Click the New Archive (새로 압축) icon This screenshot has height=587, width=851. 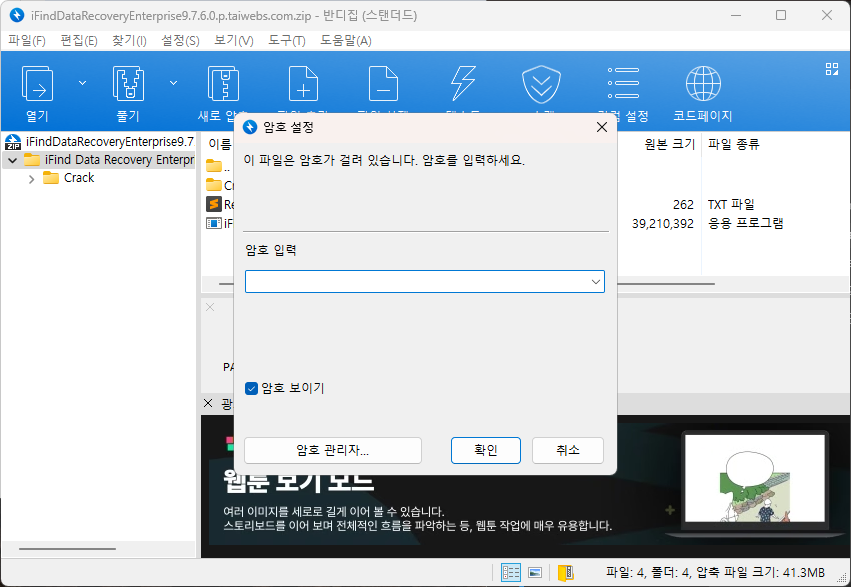(x=223, y=84)
